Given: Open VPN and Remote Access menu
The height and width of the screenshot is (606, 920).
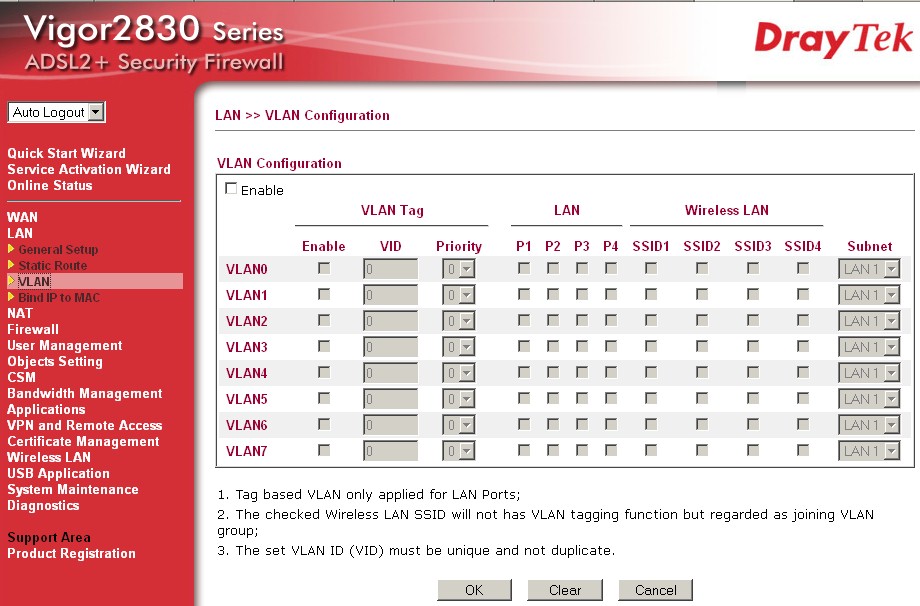Looking at the screenshot, I should (85, 425).
